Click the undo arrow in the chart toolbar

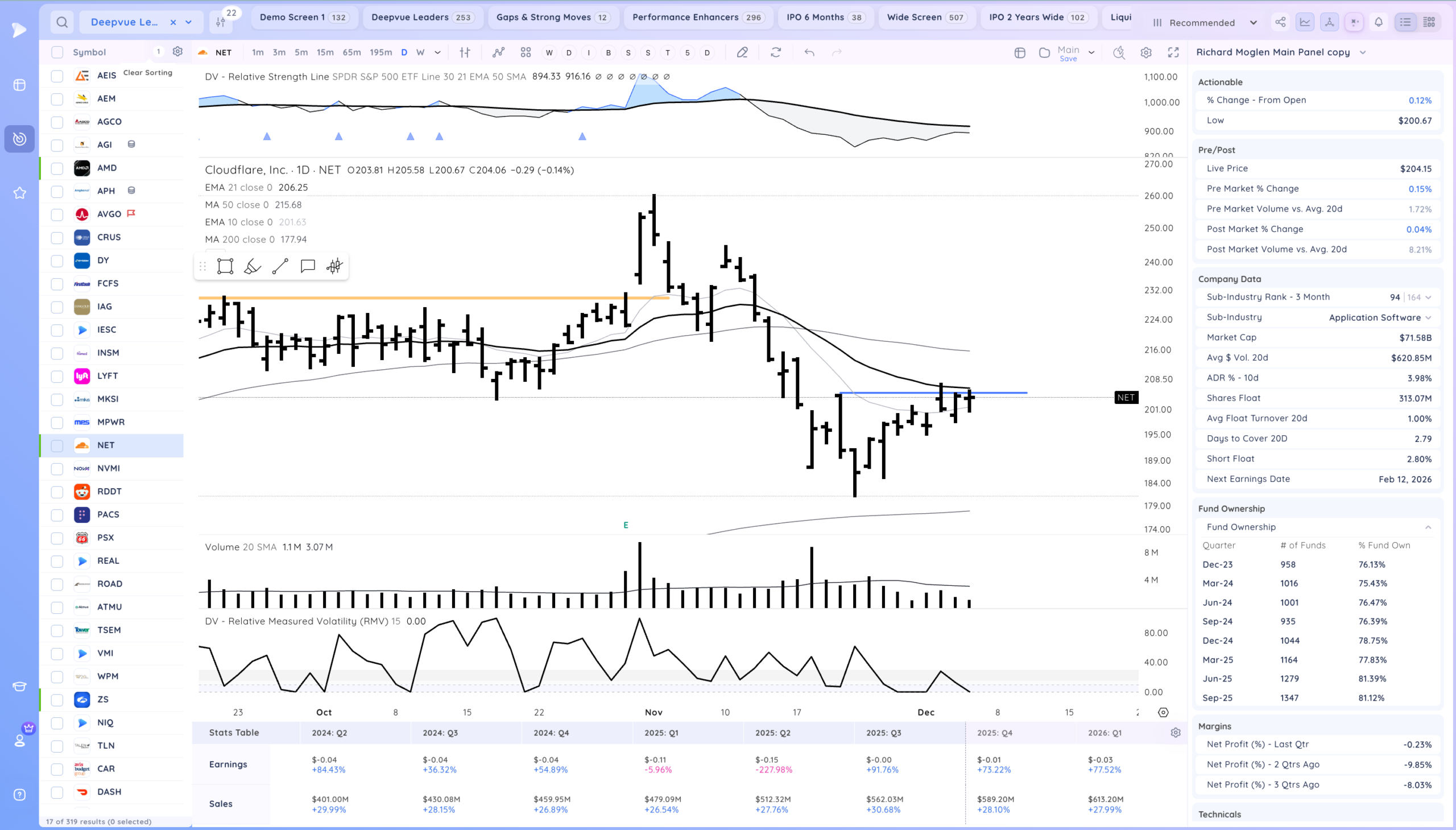click(x=809, y=52)
